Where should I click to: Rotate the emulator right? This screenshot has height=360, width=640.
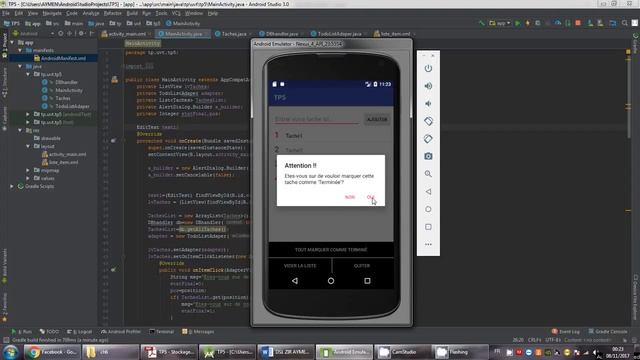pos(428,139)
